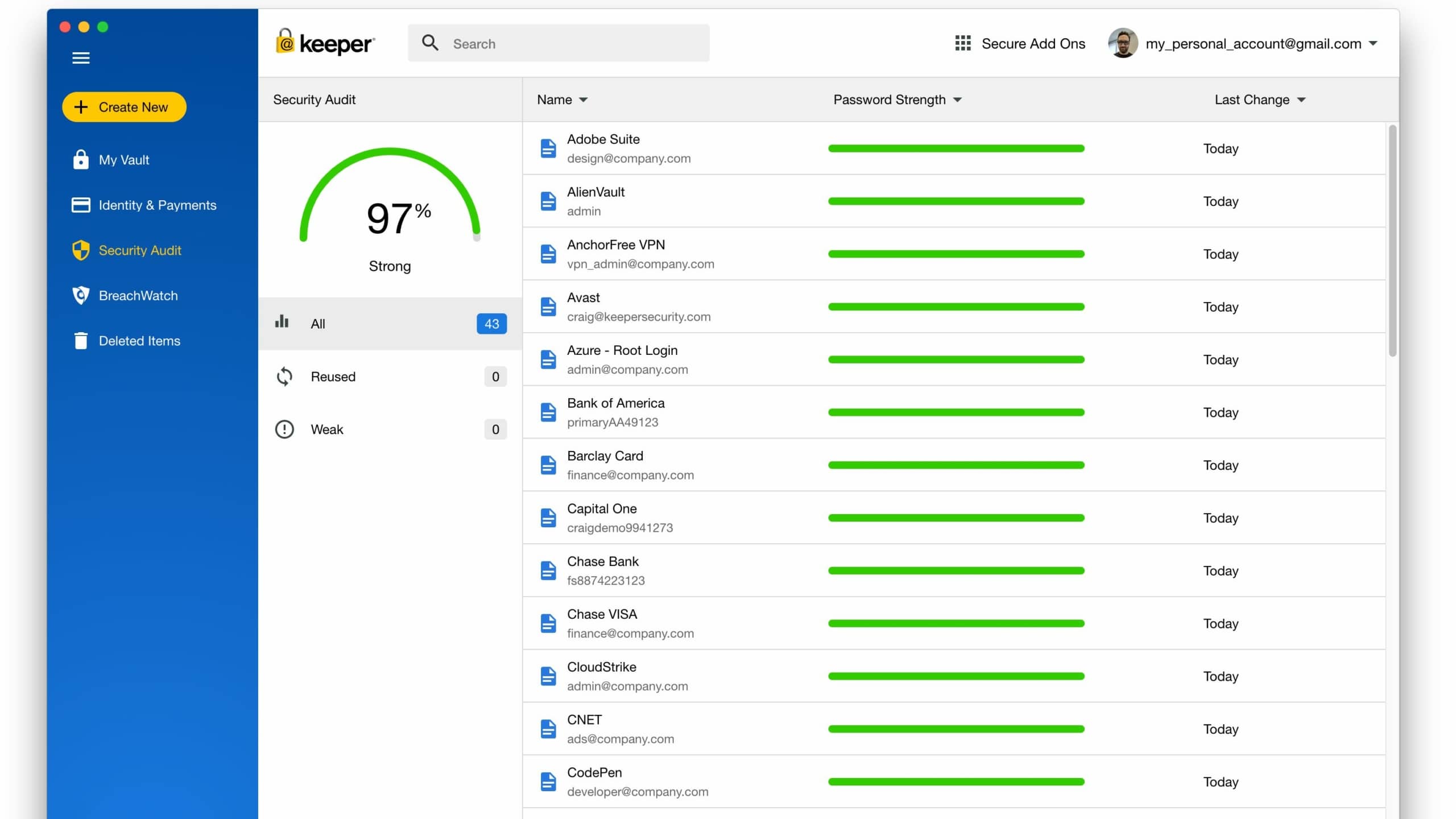
Task: Click the ads@company.com text
Action: 621,739
